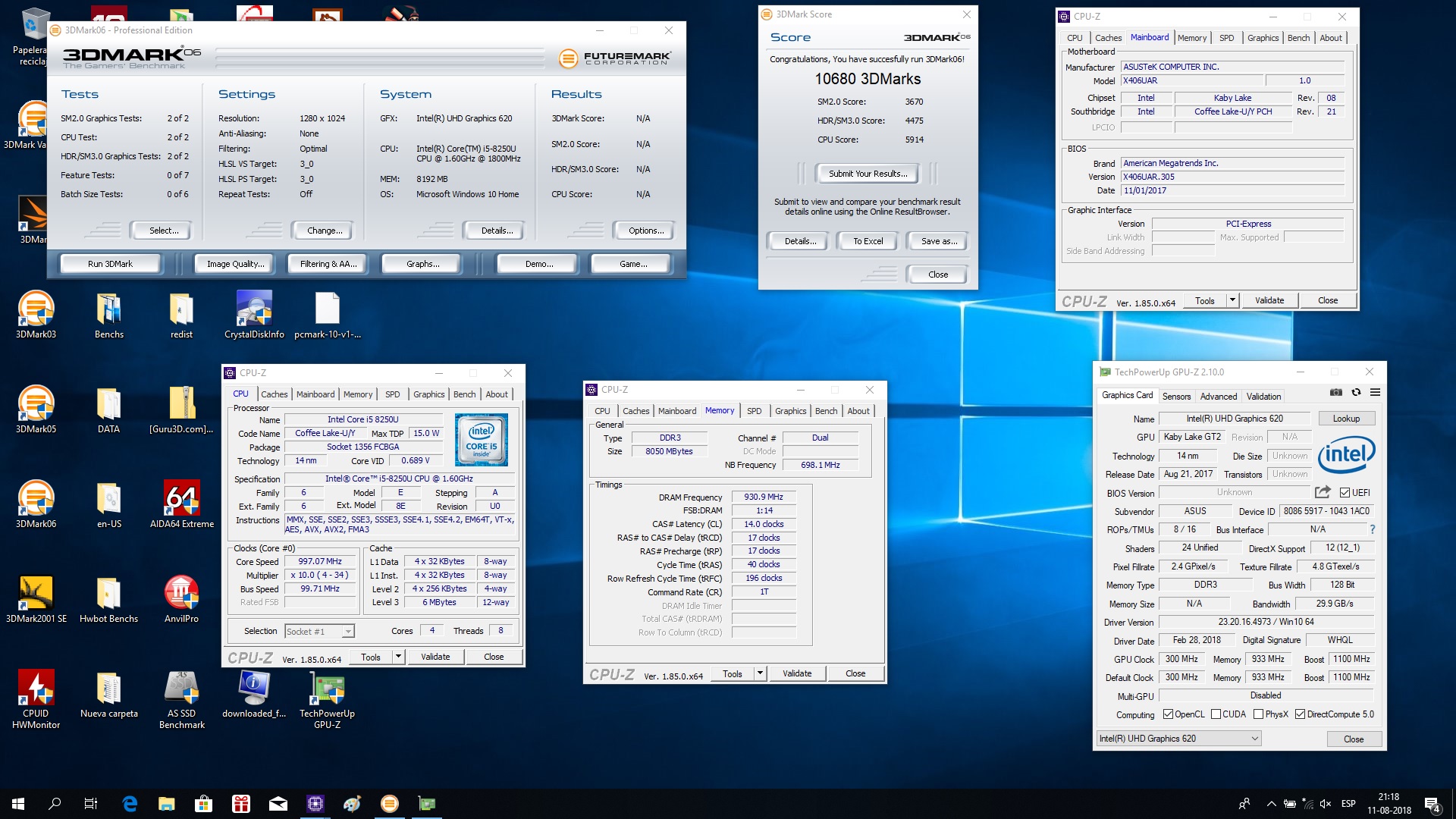Image resolution: width=1456 pixels, height=819 pixels.
Task: Open the Guru3D.com zip archive icon
Action: tap(182, 409)
